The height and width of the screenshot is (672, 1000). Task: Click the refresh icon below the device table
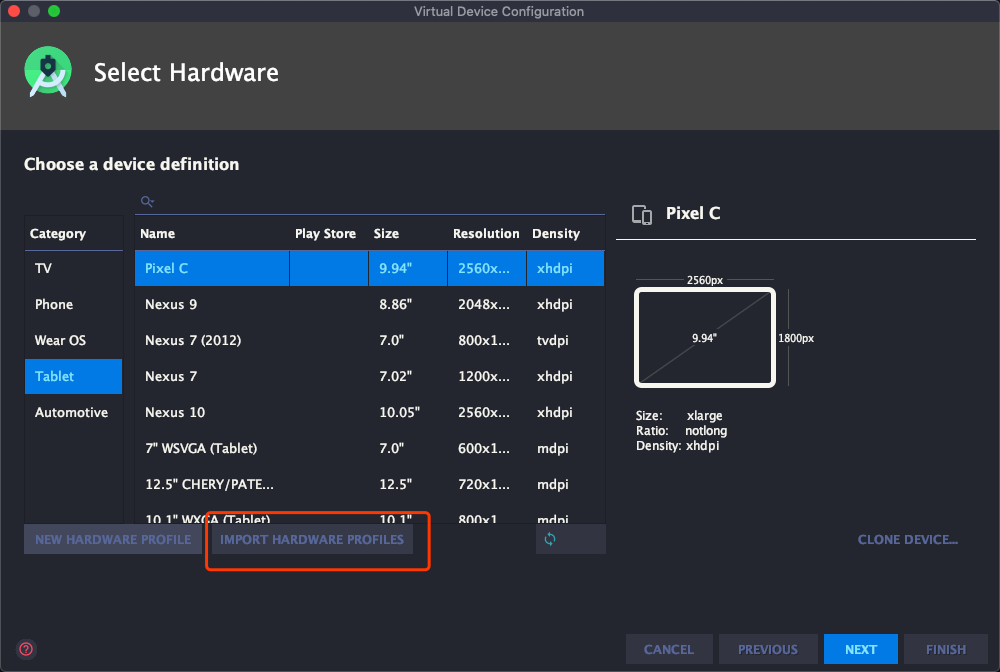coord(550,539)
